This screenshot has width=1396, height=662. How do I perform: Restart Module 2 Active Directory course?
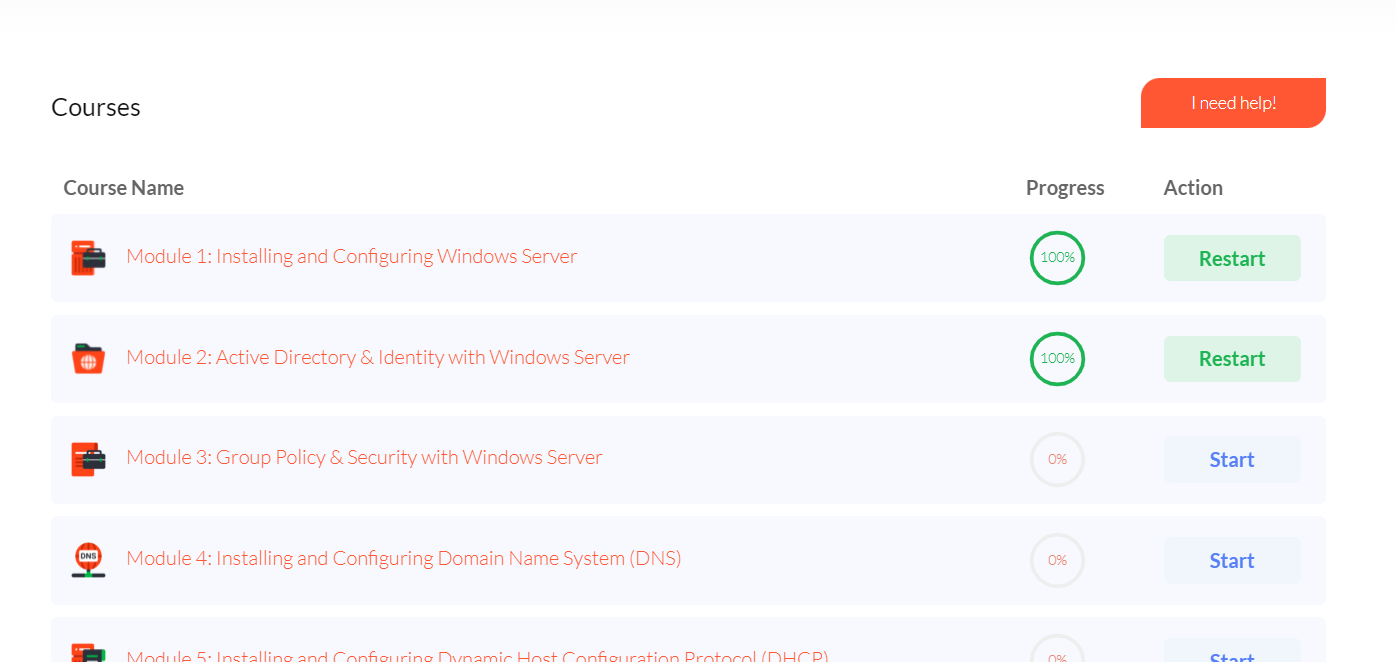pos(1231,359)
